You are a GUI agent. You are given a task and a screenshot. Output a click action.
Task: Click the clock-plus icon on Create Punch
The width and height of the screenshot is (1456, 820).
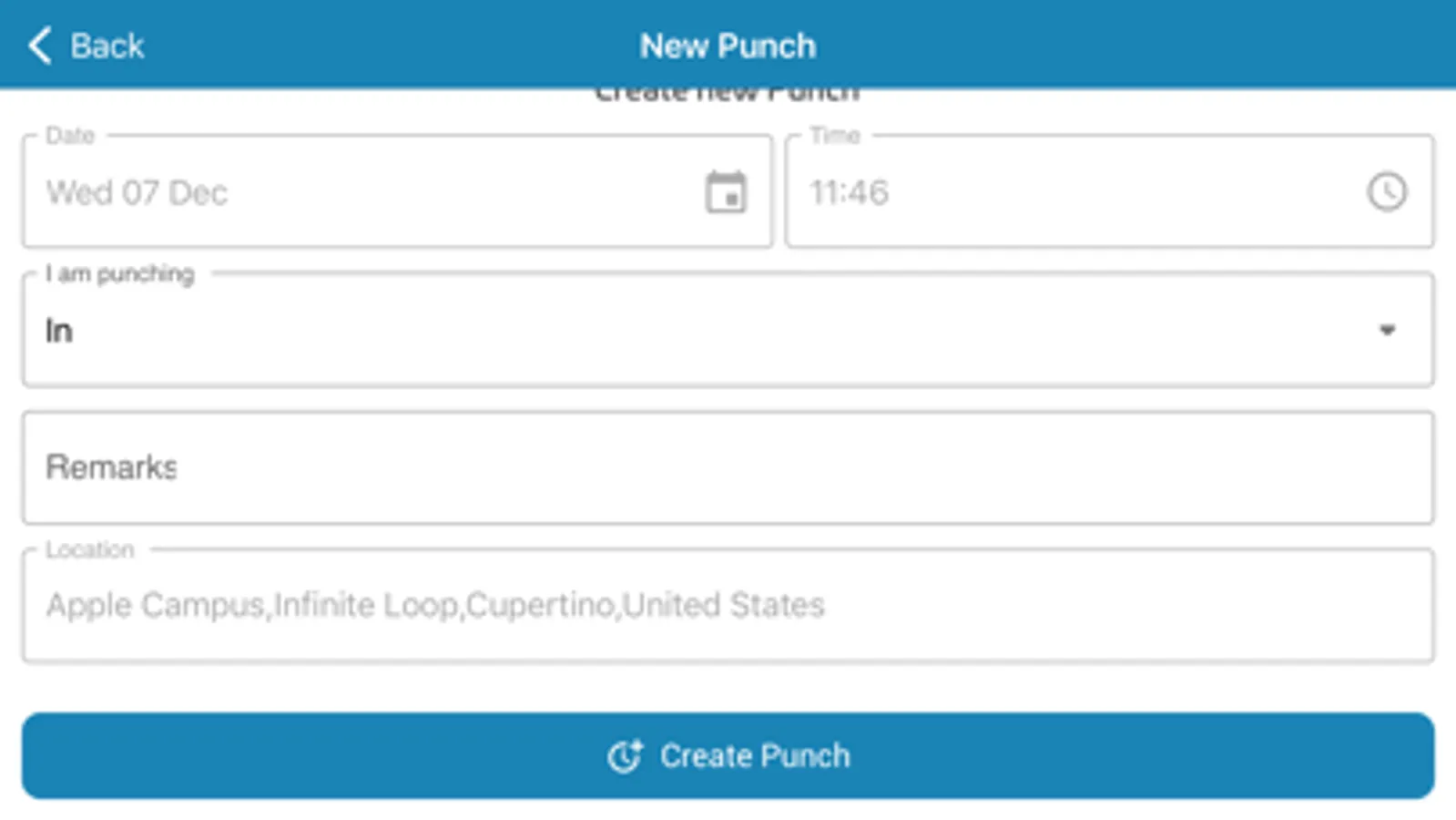point(625,756)
